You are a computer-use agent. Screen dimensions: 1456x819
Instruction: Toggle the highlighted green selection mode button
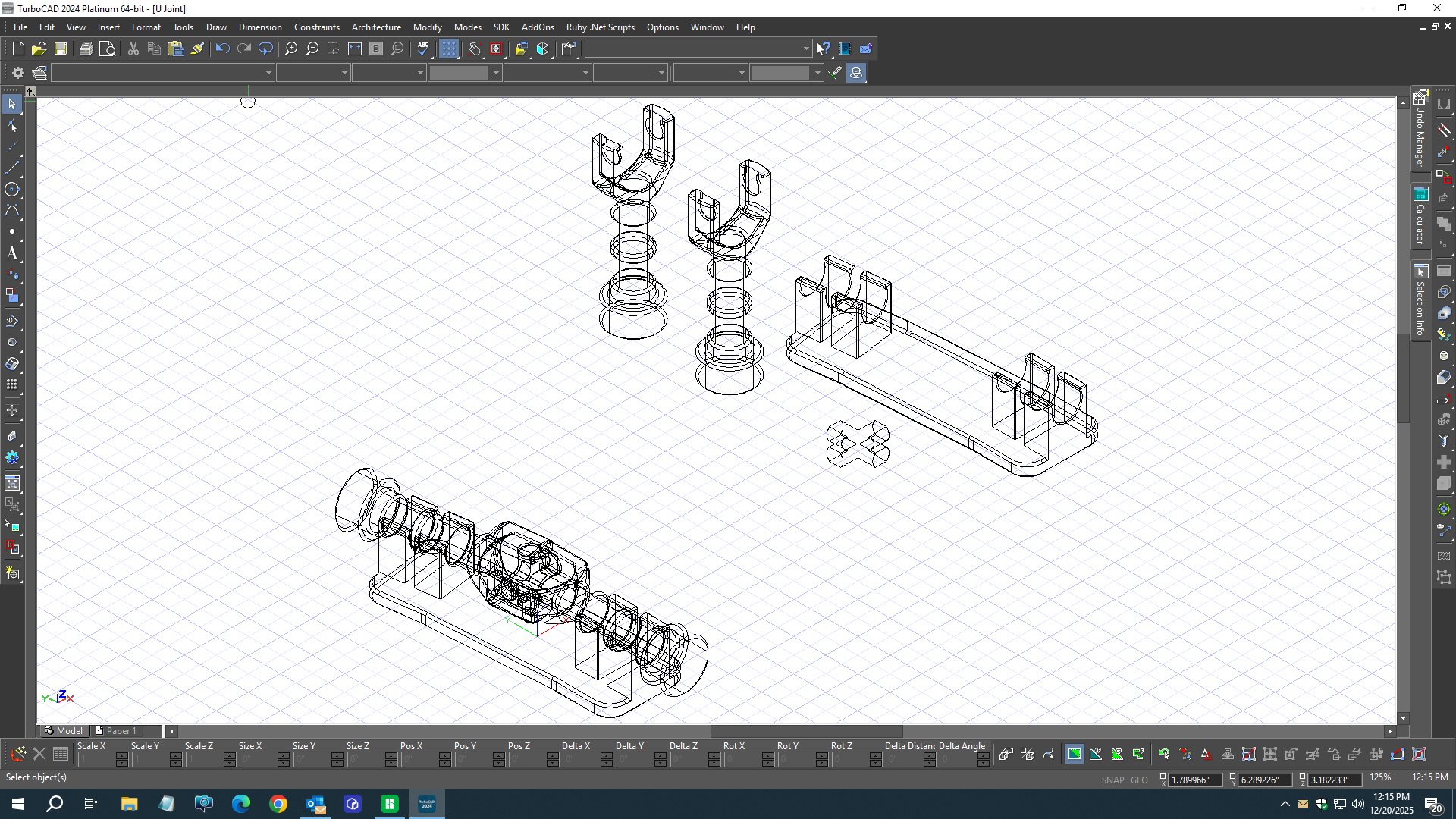coord(1075,755)
